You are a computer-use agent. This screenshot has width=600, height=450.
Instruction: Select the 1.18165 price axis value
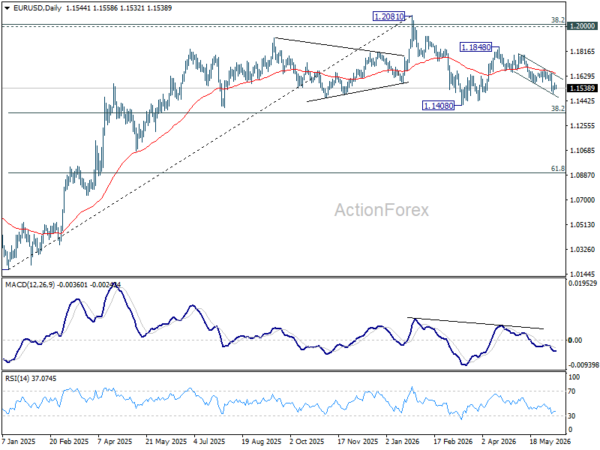point(583,52)
